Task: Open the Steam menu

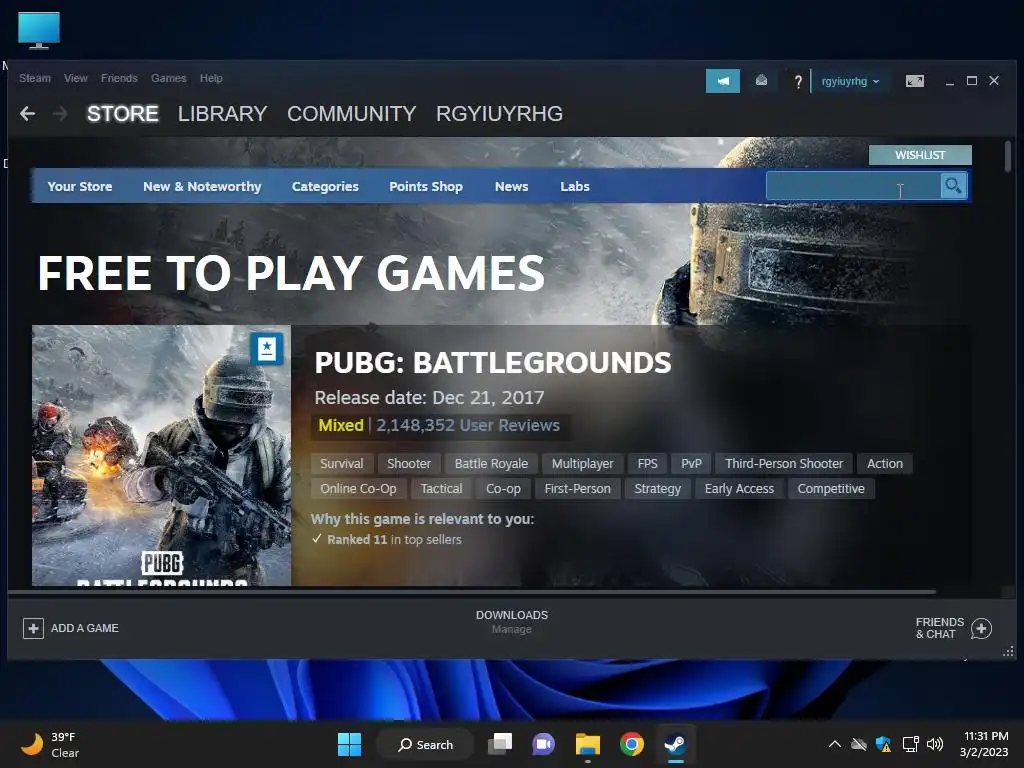Action: coord(35,78)
